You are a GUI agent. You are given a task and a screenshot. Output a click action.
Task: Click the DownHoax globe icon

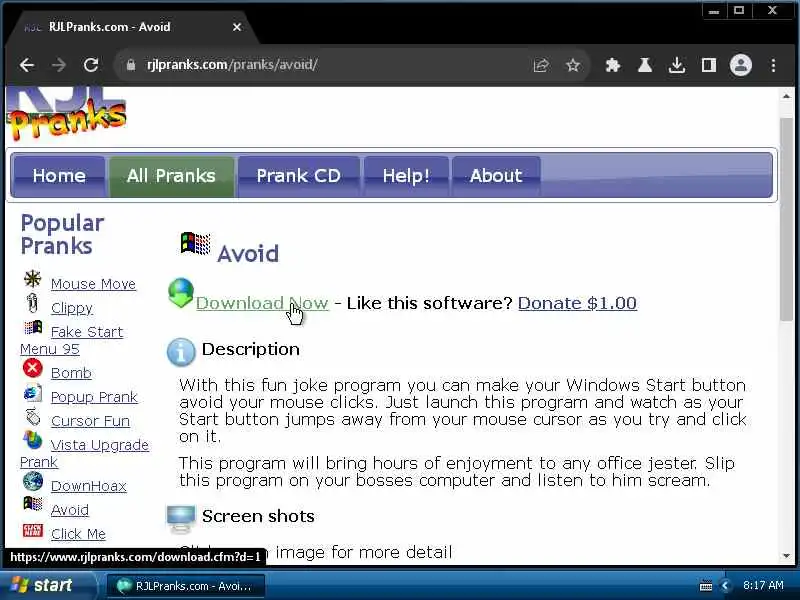tap(33, 481)
